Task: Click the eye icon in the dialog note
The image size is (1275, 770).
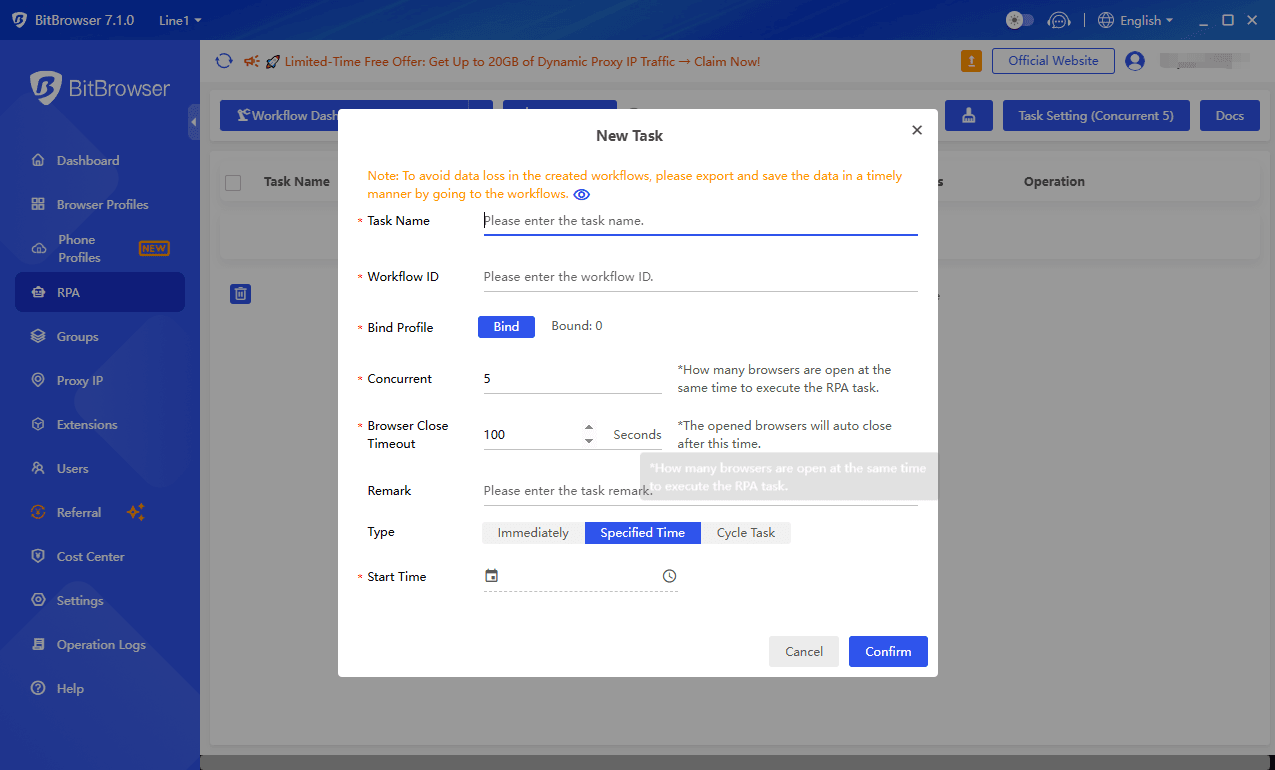Action: [x=582, y=194]
